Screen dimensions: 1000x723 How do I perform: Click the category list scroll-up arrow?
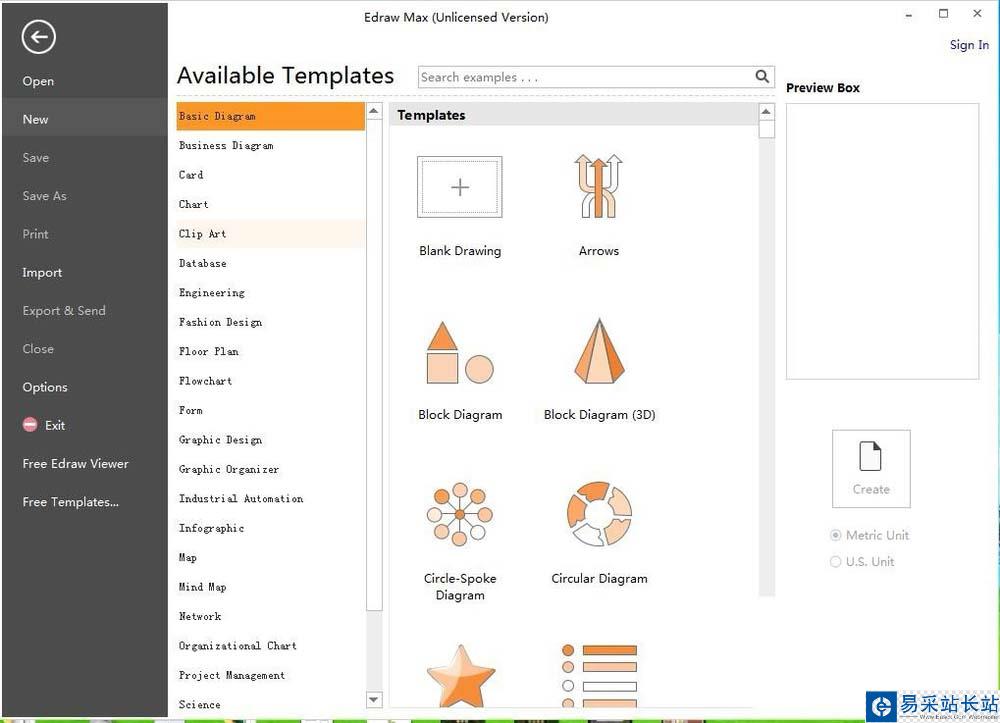374,111
